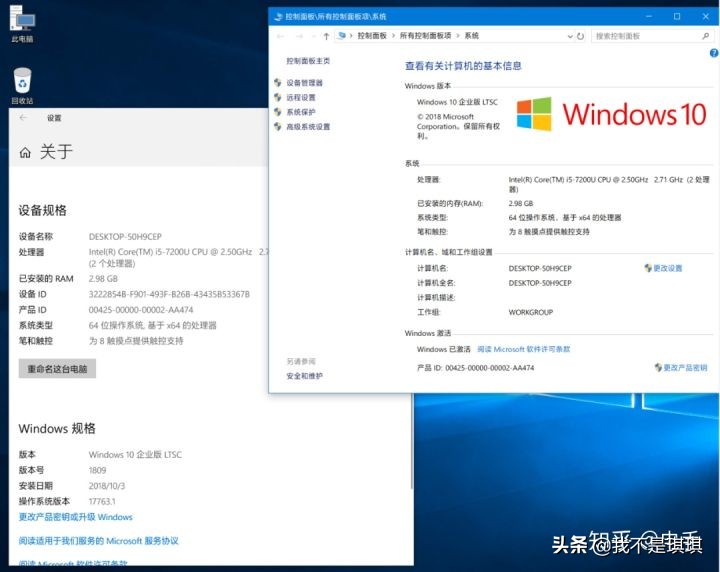Click 查看有关计算机的基本信息 heading
Viewport: 720px width, 572px height.
pos(463,66)
